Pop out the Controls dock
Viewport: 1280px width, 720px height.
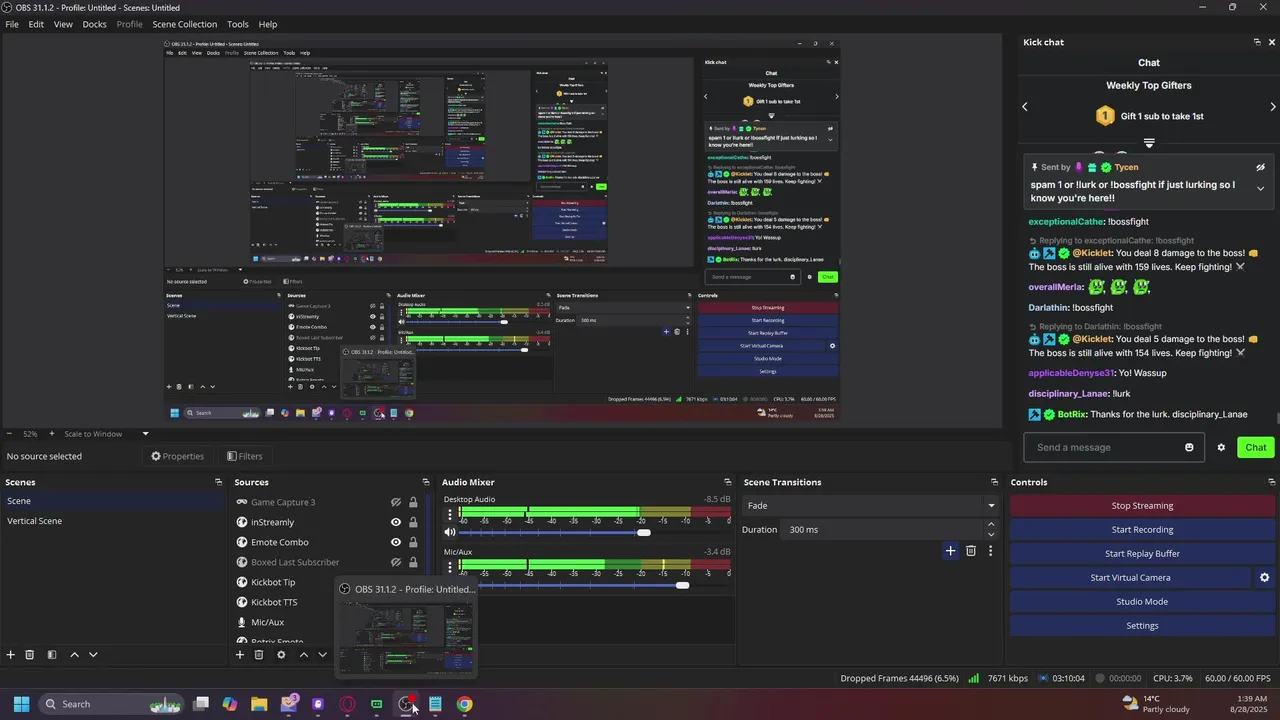(x=1272, y=482)
